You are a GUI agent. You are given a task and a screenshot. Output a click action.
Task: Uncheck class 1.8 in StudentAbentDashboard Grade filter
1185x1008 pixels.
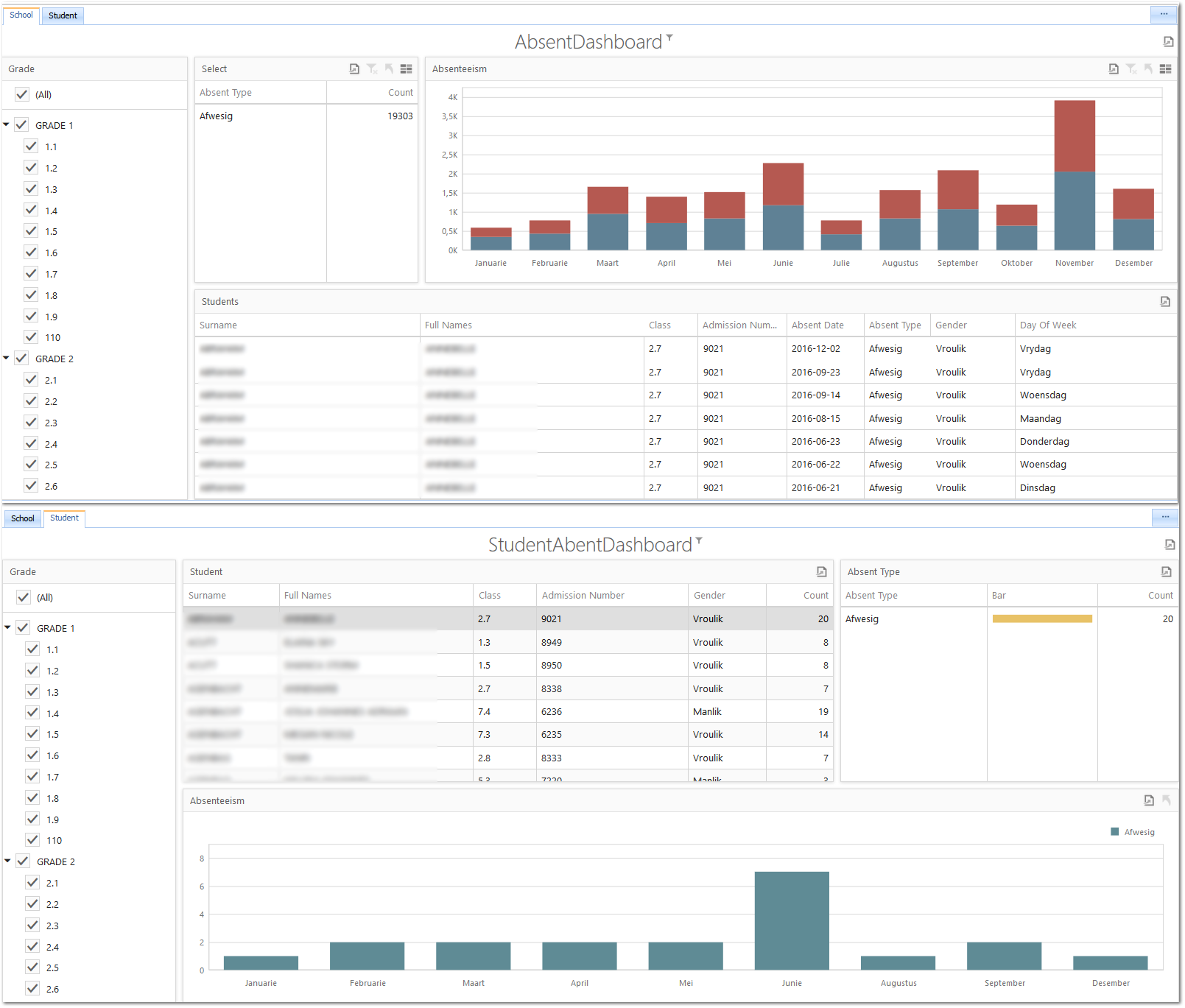pos(32,798)
